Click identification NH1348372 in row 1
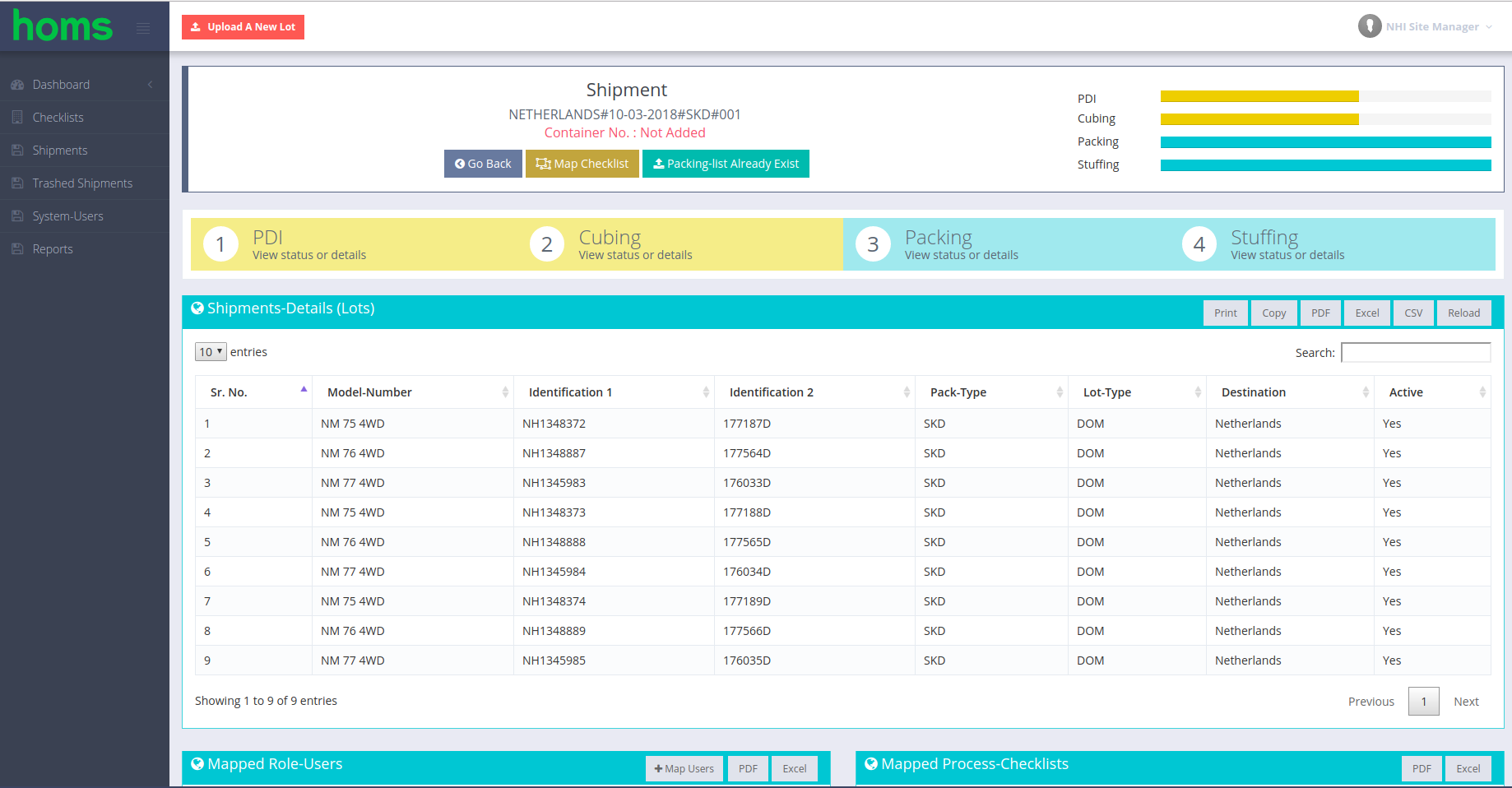Viewport: 1512px width, 788px height. 554,424
